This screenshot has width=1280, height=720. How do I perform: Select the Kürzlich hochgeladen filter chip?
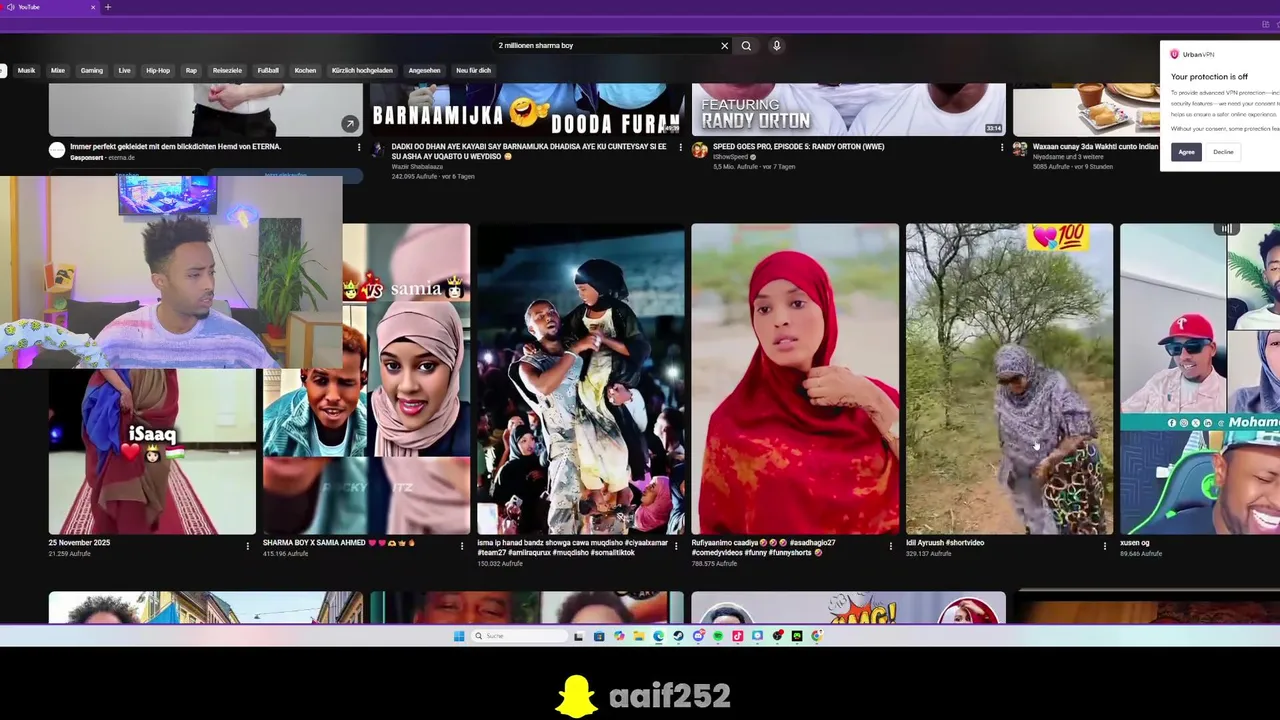point(362,71)
